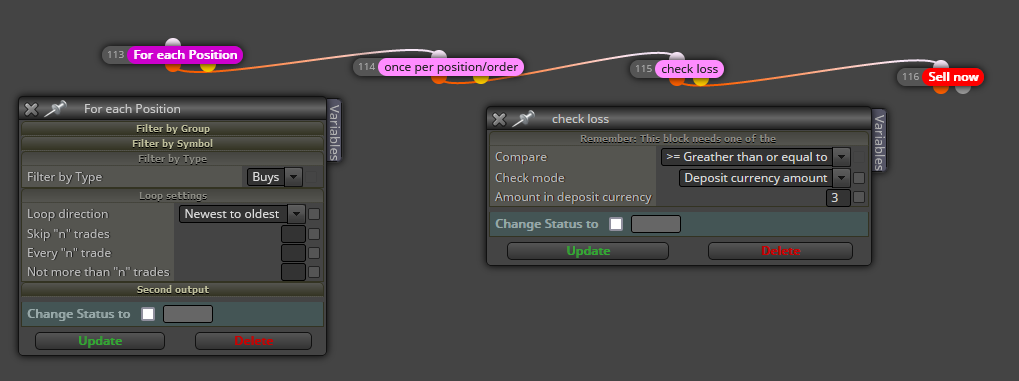Click the pin icon in For each Position panel
The image size is (1019, 381).
click(x=55, y=109)
